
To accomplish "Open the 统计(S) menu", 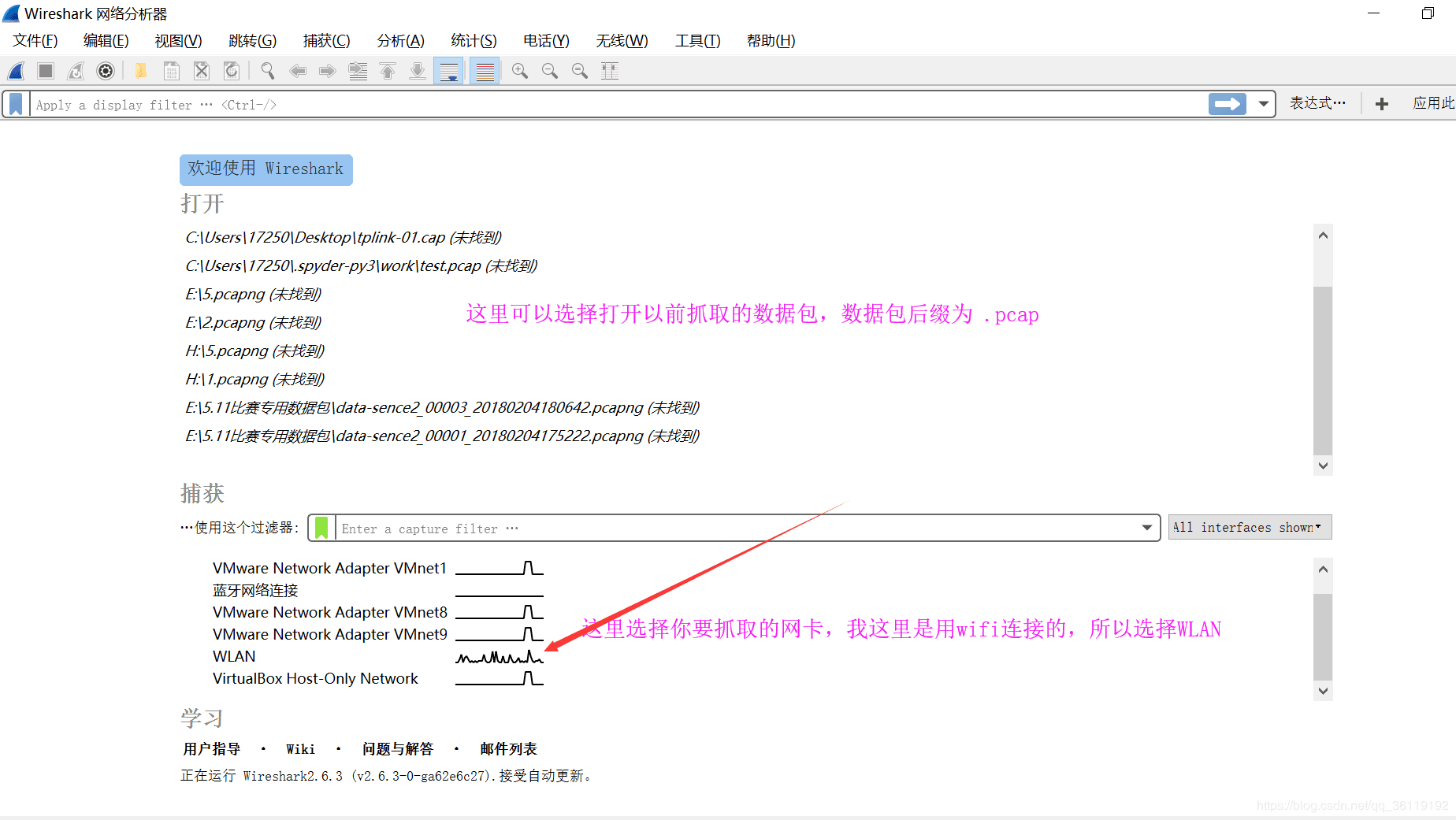I will pyautogui.click(x=474, y=41).
